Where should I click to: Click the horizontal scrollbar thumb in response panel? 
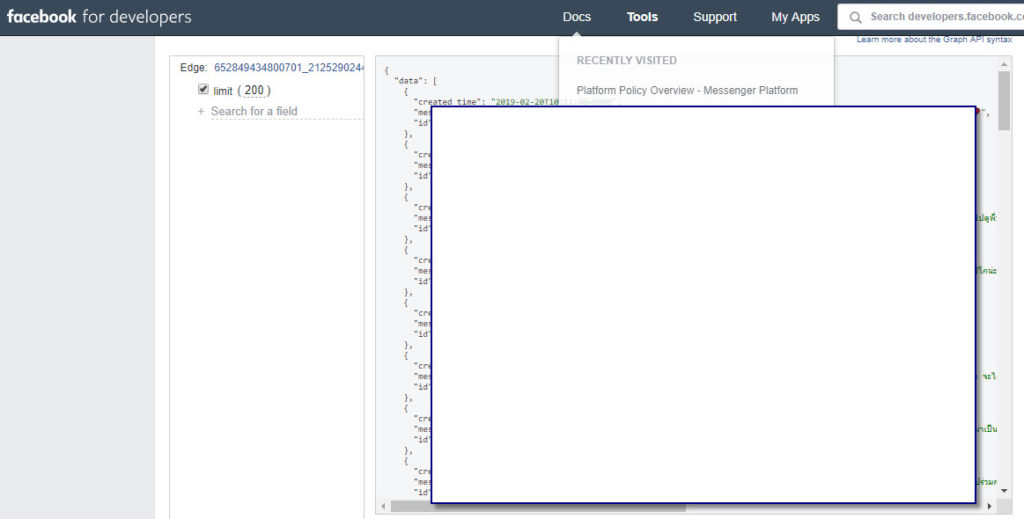[x=538, y=506]
